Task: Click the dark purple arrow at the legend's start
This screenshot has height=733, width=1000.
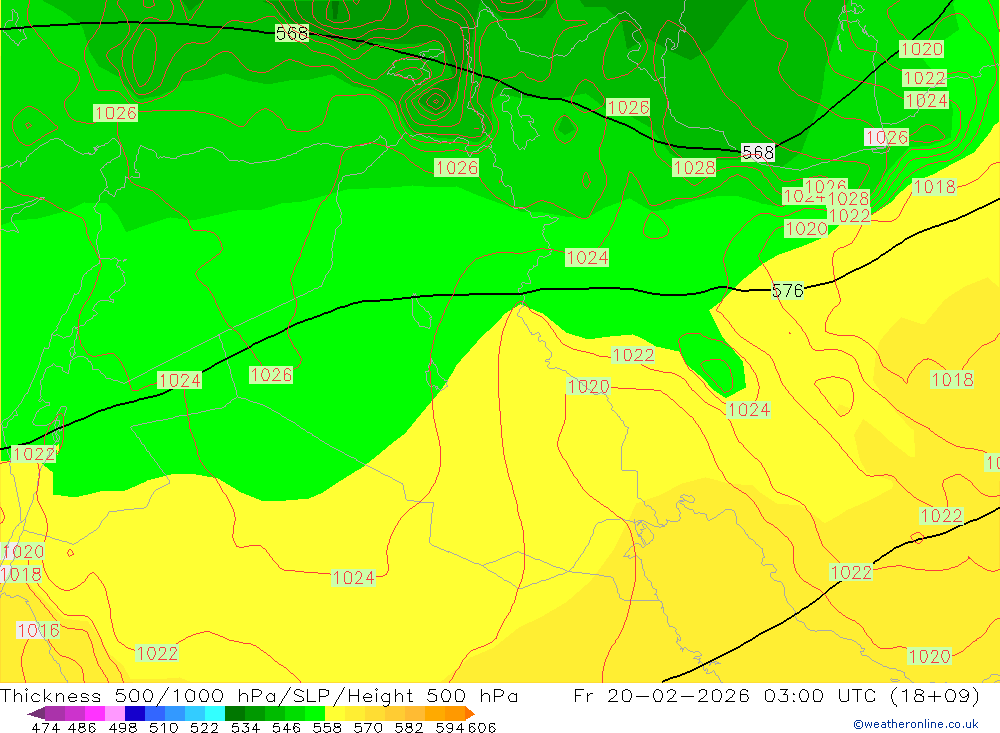Action: click(x=36, y=713)
